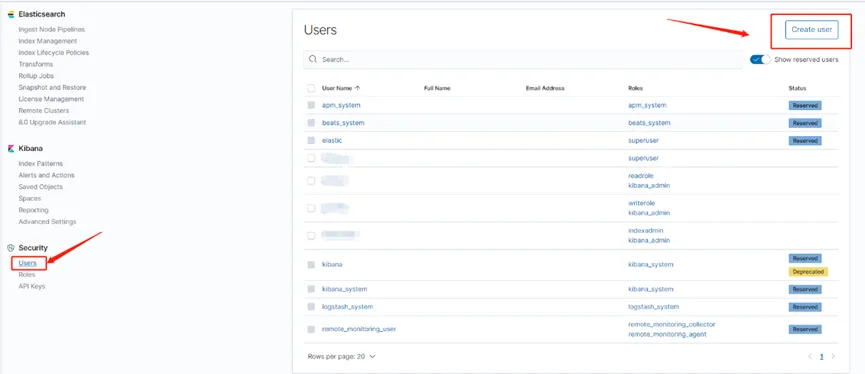This screenshot has width=865, height=374.
Task: Open Advanced Settings under Kibana
Action: point(47,221)
